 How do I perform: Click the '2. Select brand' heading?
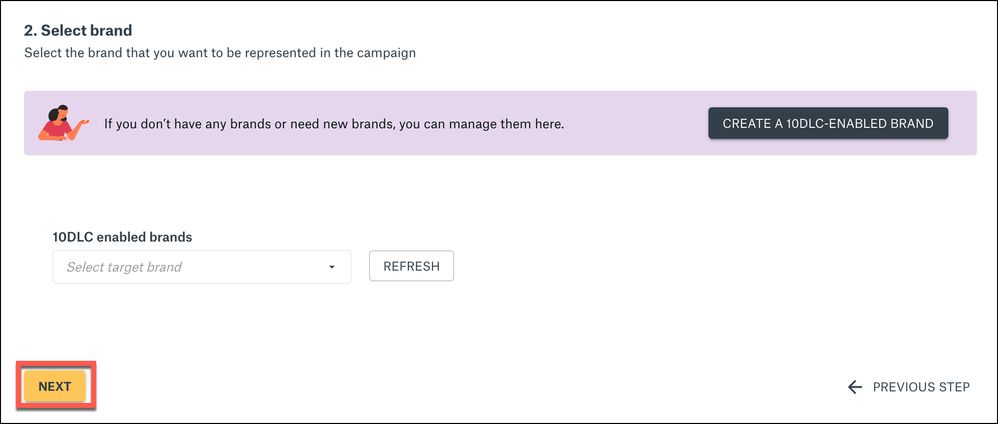(78, 31)
